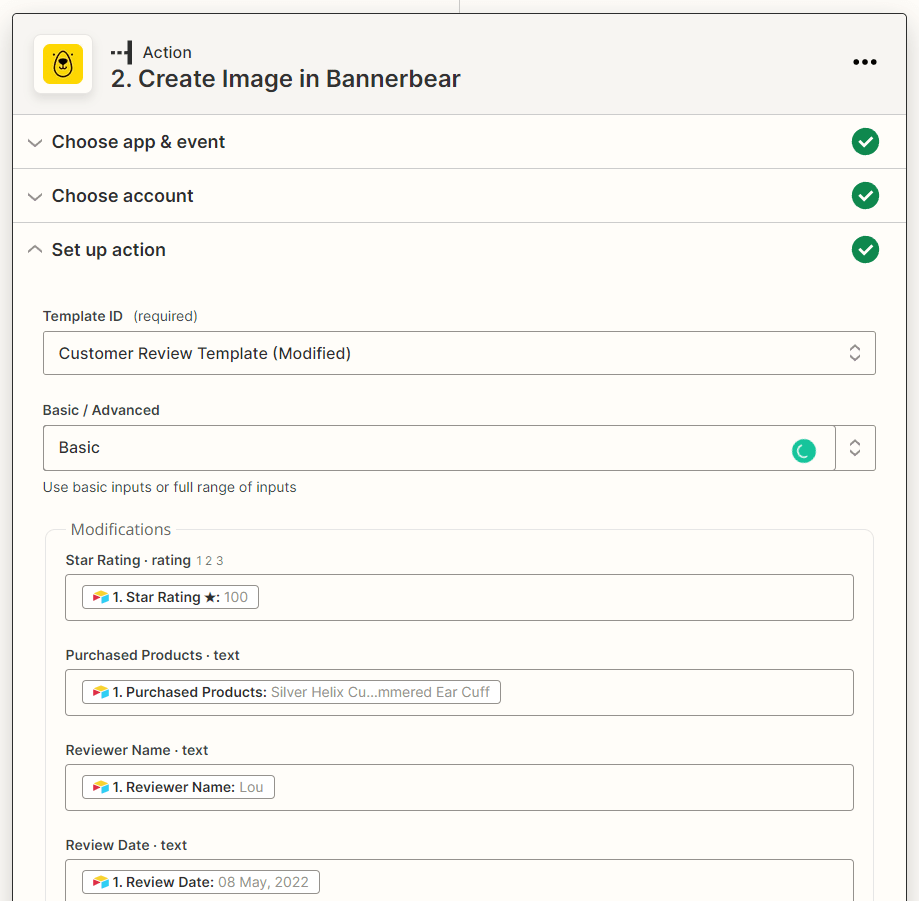Click the step title Create Image in Bannerbear
This screenshot has height=901, width=919.
tap(285, 79)
